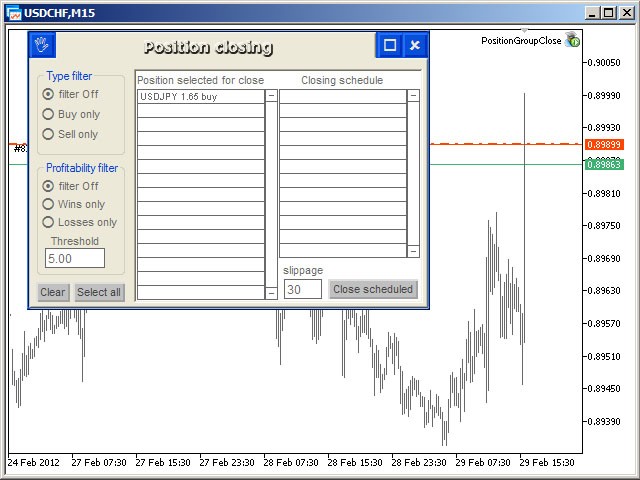Click the Threshold value field
This screenshot has height=480, width=640.
pyautogui.click(x=75, y=258)
